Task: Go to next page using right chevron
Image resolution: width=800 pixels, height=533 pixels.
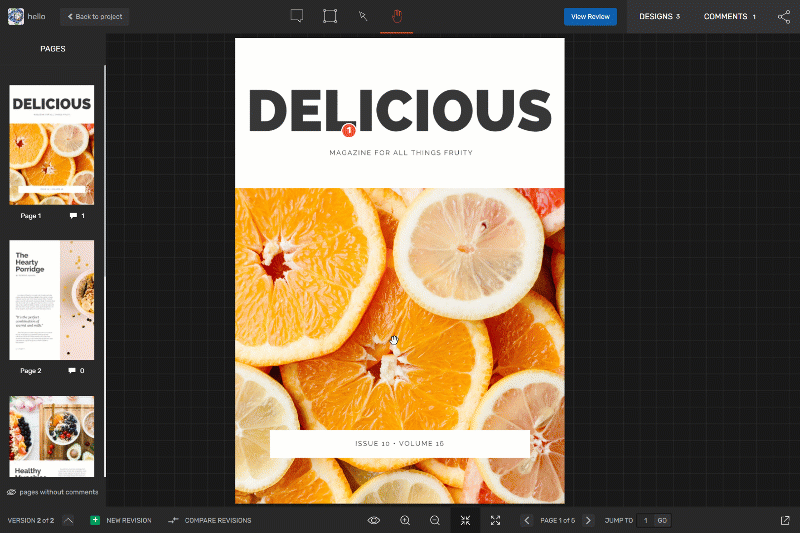Action: [588, 520]
